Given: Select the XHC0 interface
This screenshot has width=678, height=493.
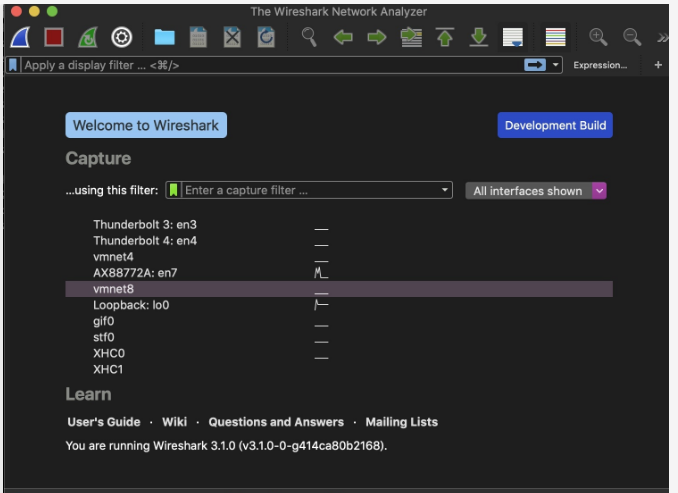Looking at the screenshot, I should click(x=109, y=353).
